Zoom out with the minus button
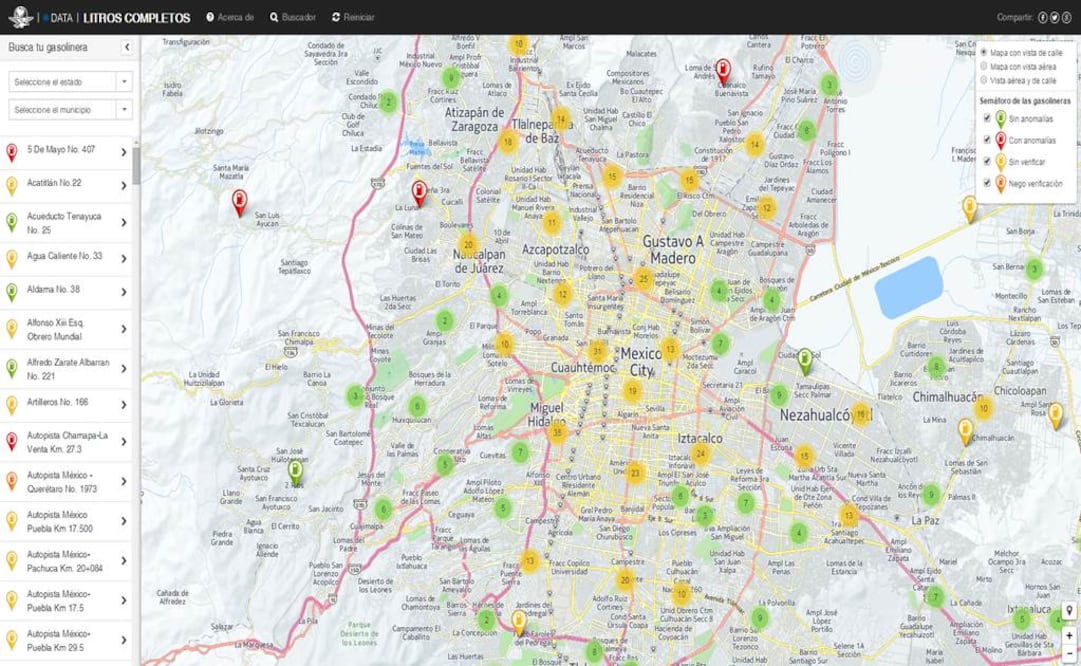Viewport: 1081px width, 666px height. point(1069,653)
